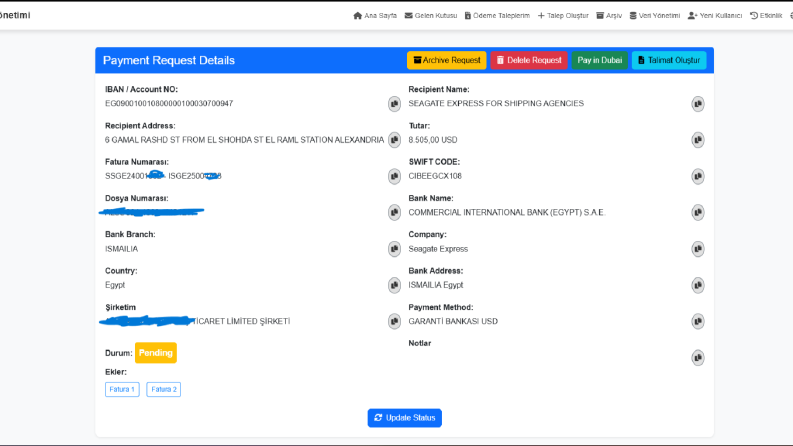Copy the Dosya Numarası value
The image size is (793, 446).
coord(394,212)
